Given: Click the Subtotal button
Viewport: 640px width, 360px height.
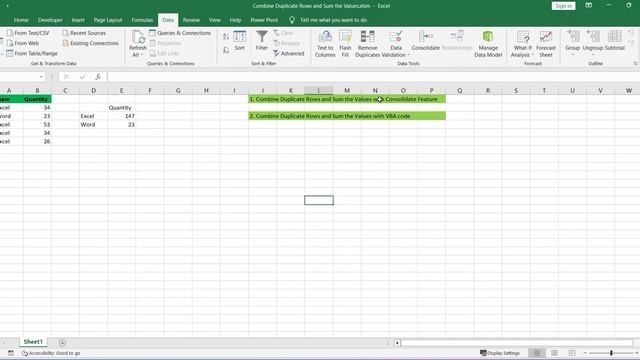Looking at the screenshot, I should 615,40.
